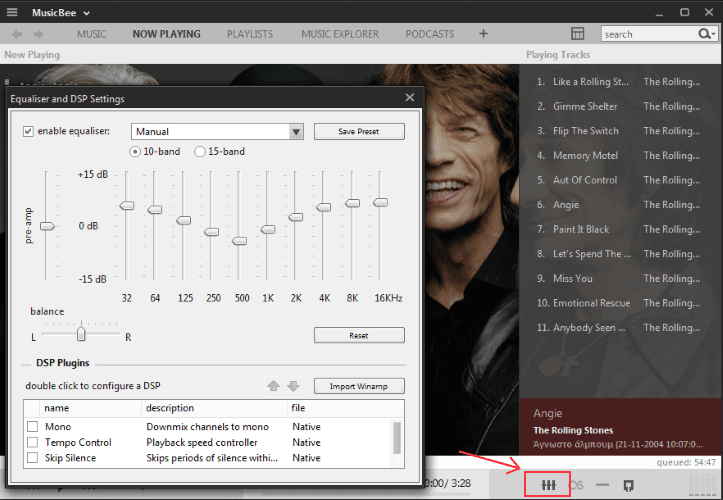Switch to the MUSIC tab
Screen dimensions: 723x500
[x=91, y=34]
